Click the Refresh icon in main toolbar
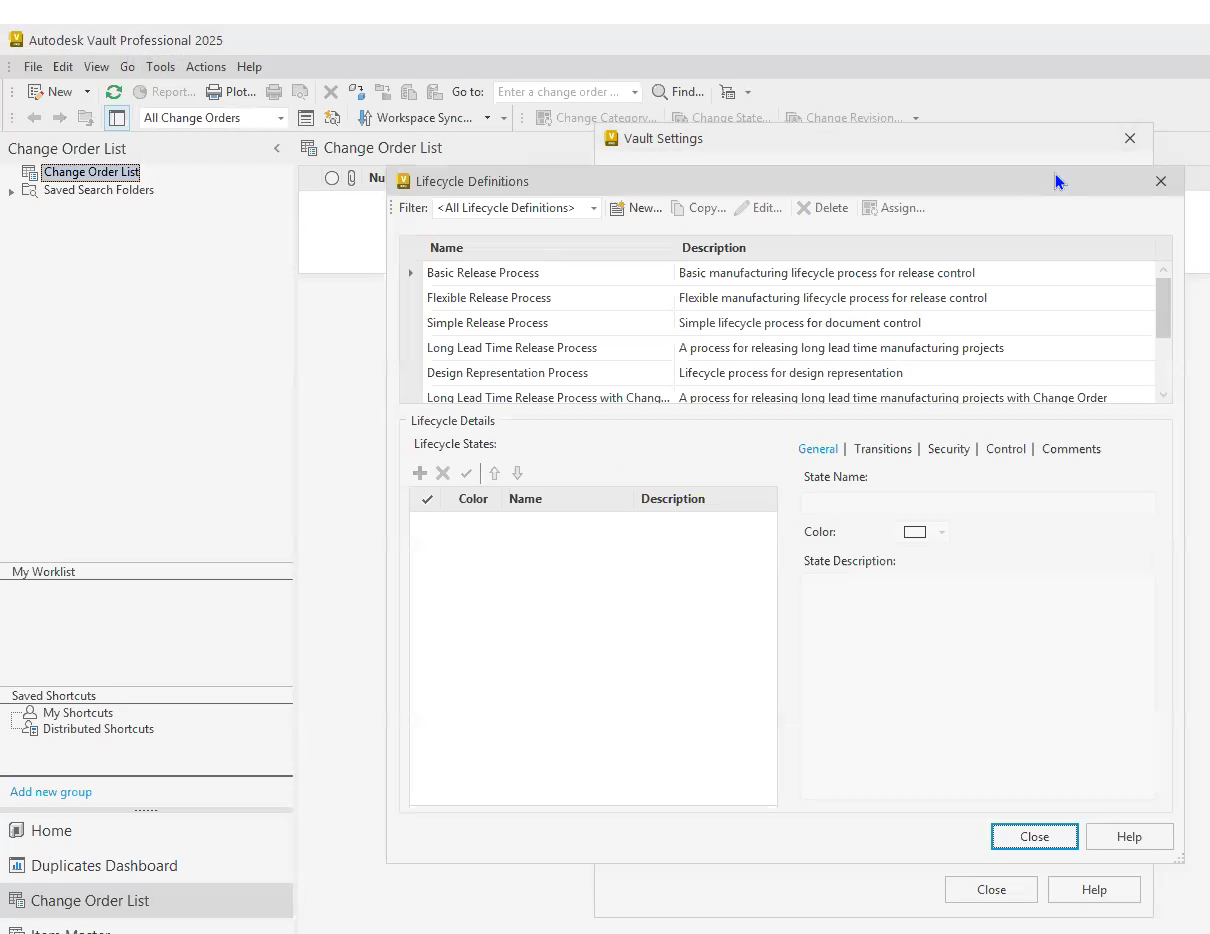 click(x=114, y=92)
